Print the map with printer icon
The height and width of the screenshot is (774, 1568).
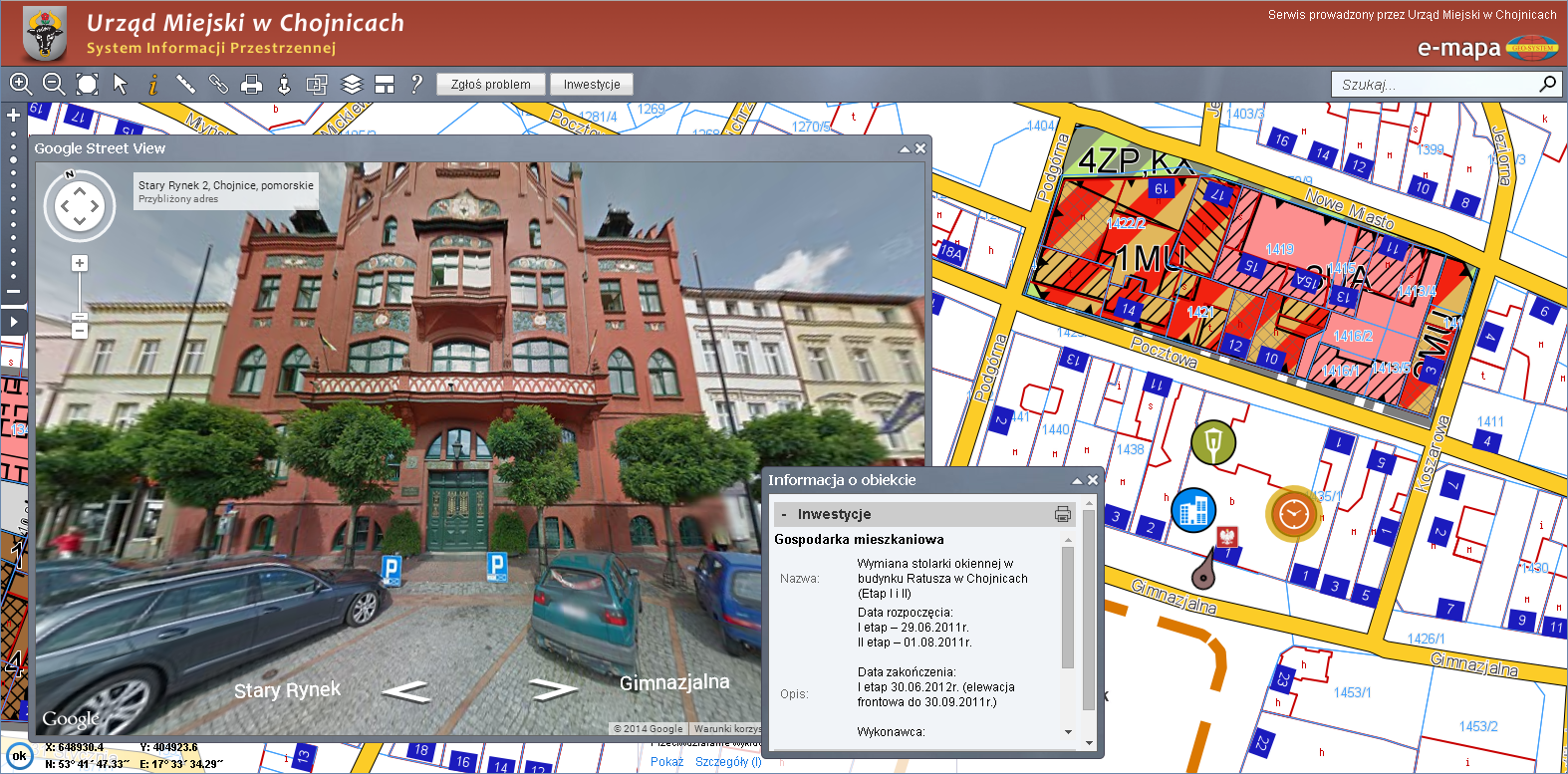(x=252, y=84)
